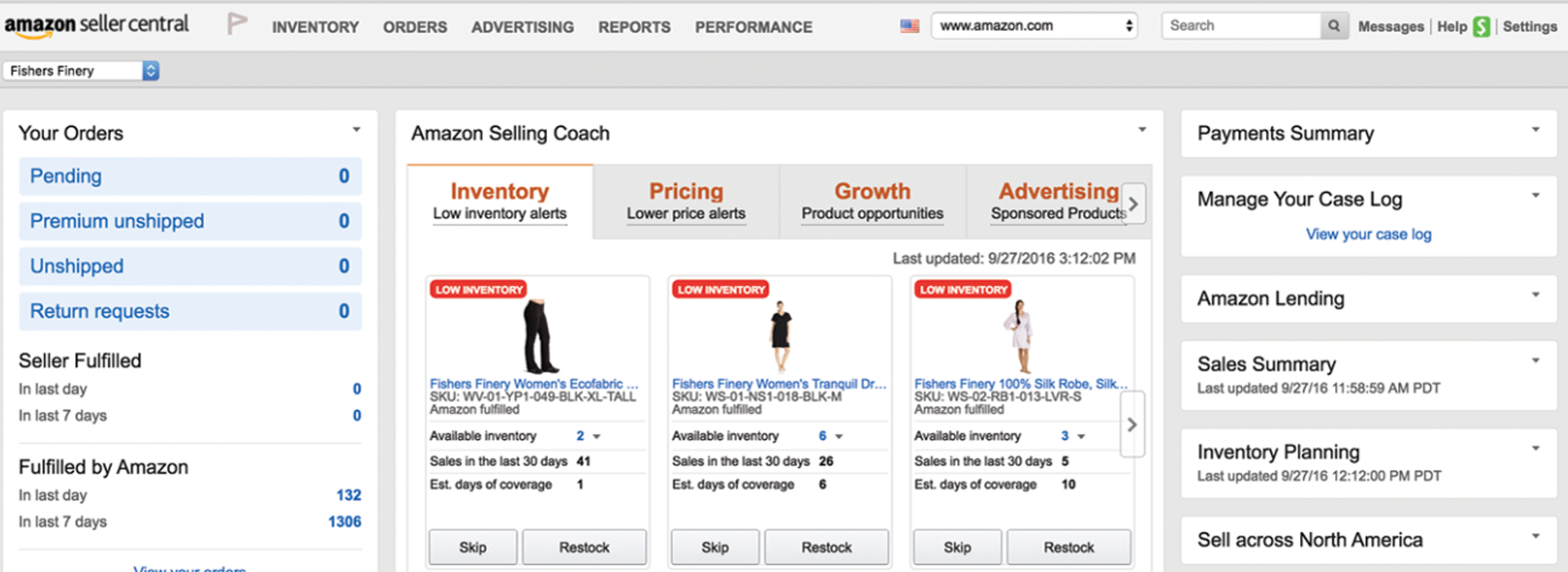The height and width of the screenshot is (572, 1568).
Task: Expand the Payments Summary panel
Action: coord(1535,130)
